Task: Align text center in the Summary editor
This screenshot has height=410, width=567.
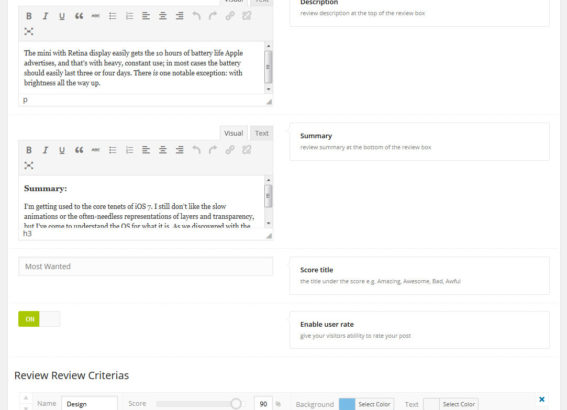Action: point(163,150)
